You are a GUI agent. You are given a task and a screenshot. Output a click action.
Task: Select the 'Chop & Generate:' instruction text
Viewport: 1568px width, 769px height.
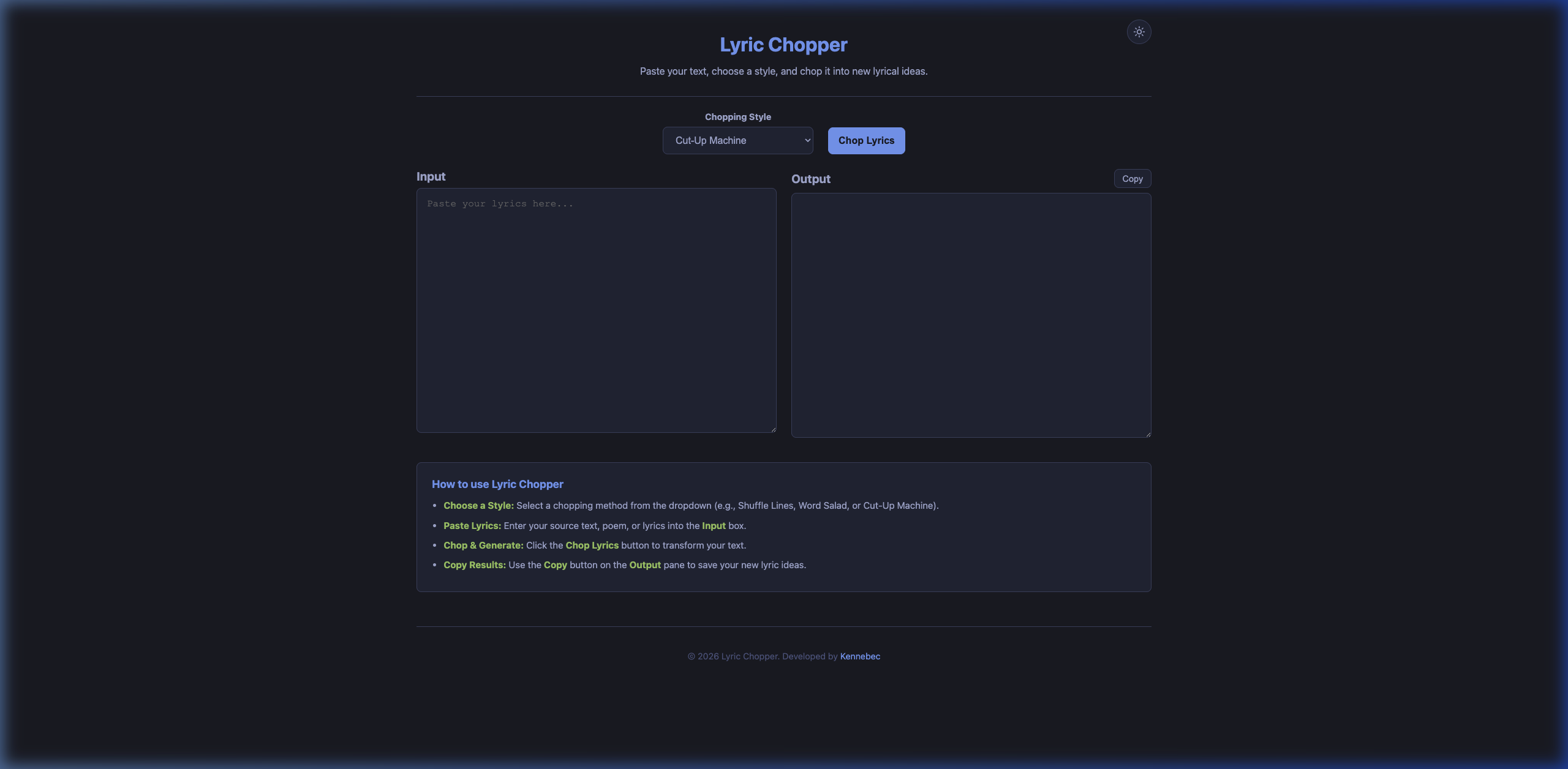point(483,546)
